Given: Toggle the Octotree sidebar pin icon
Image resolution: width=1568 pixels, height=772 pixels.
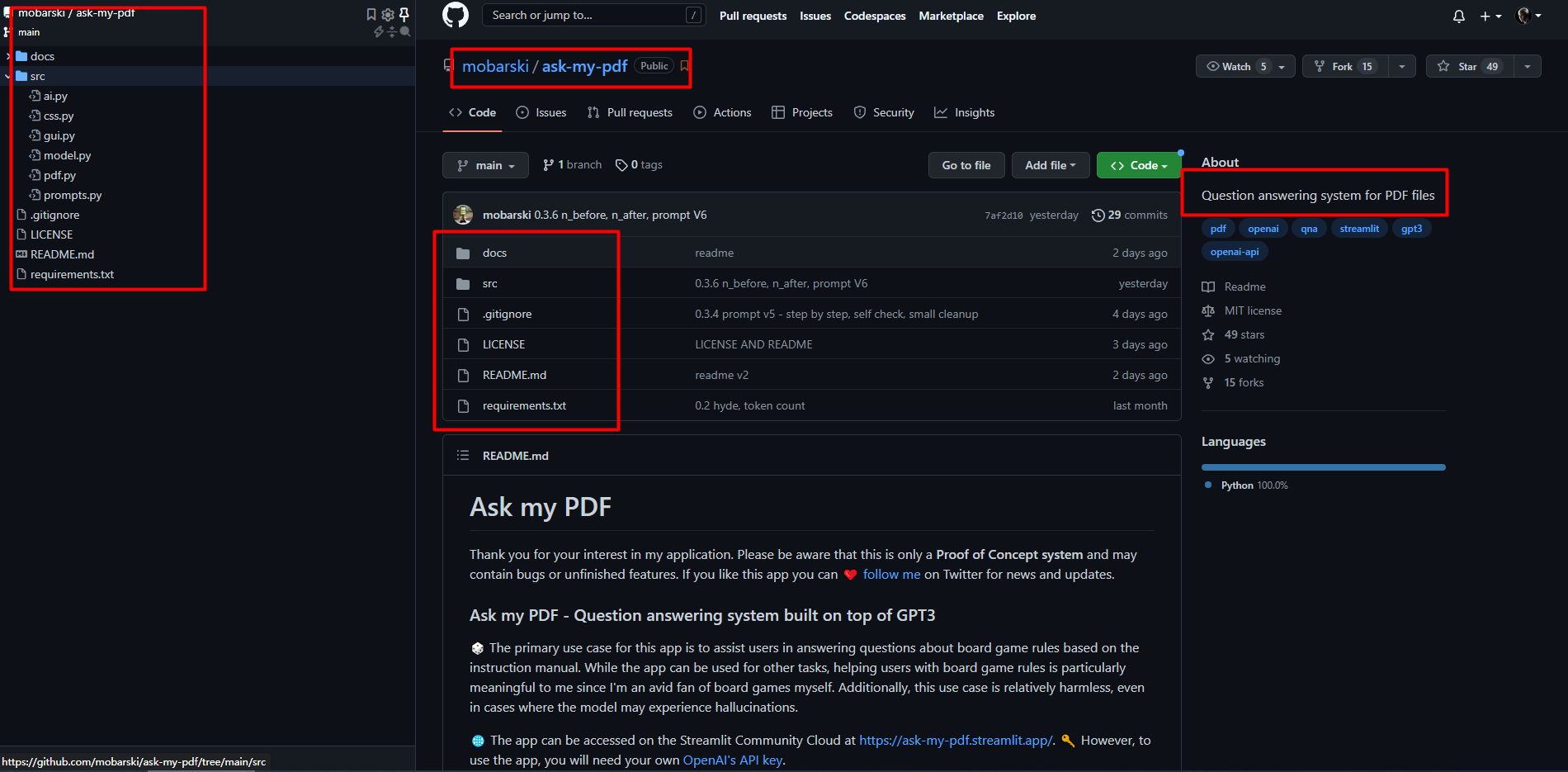Looking at the screenshot, I should pos(404,14).
